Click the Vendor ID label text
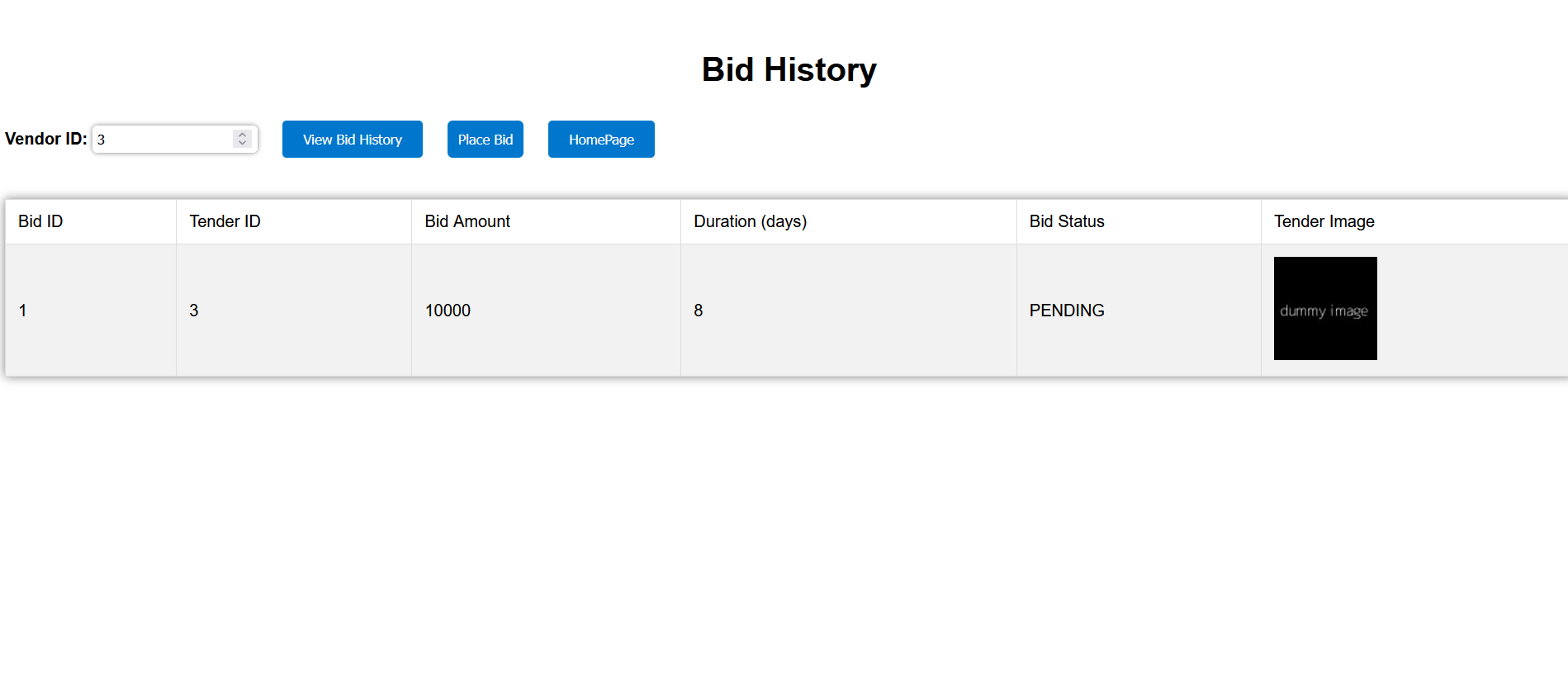The image size is (1568, 683). (x=45, y=139)
